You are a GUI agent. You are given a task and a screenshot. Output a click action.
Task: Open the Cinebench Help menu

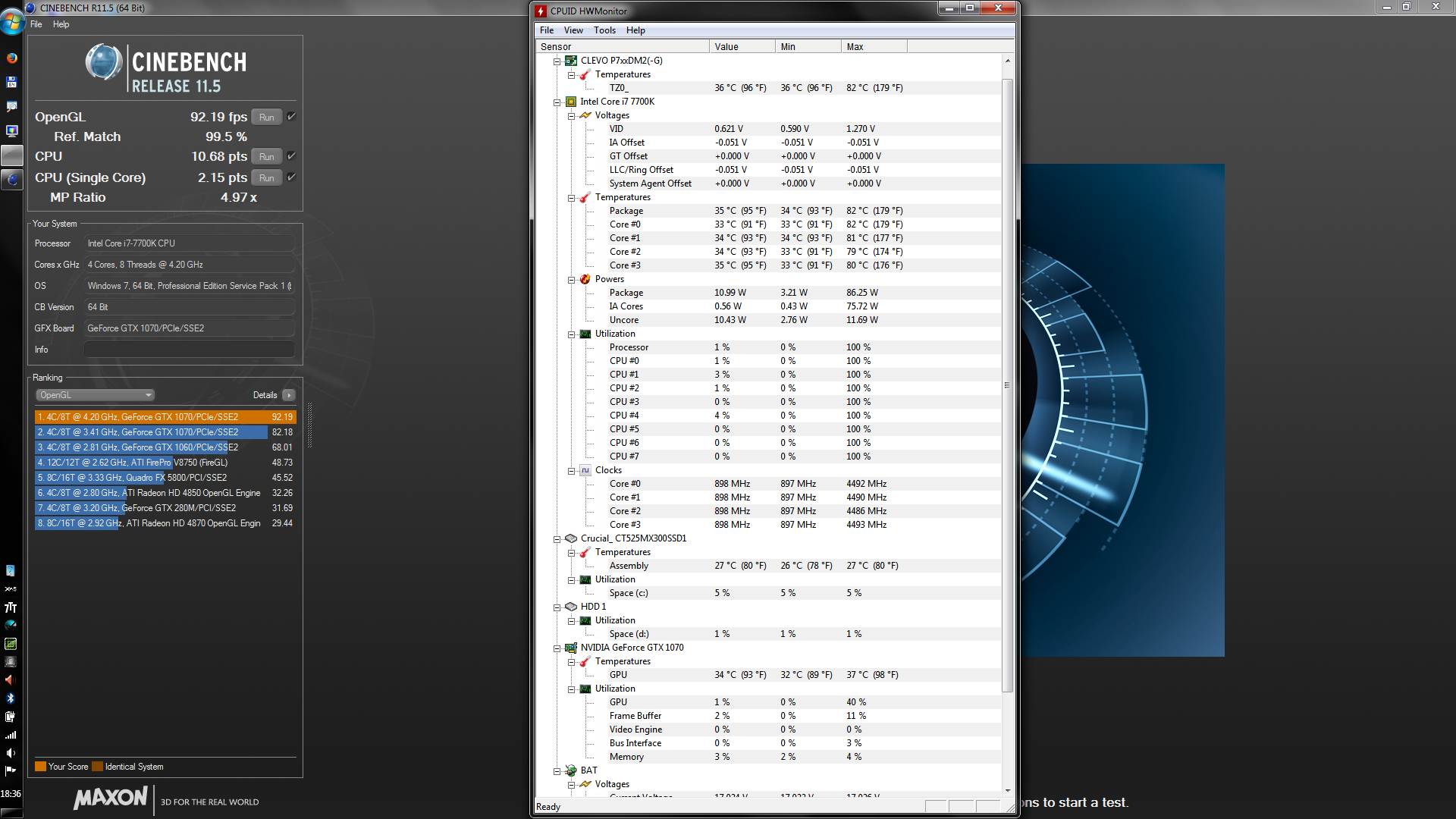(x=61, y=24)
